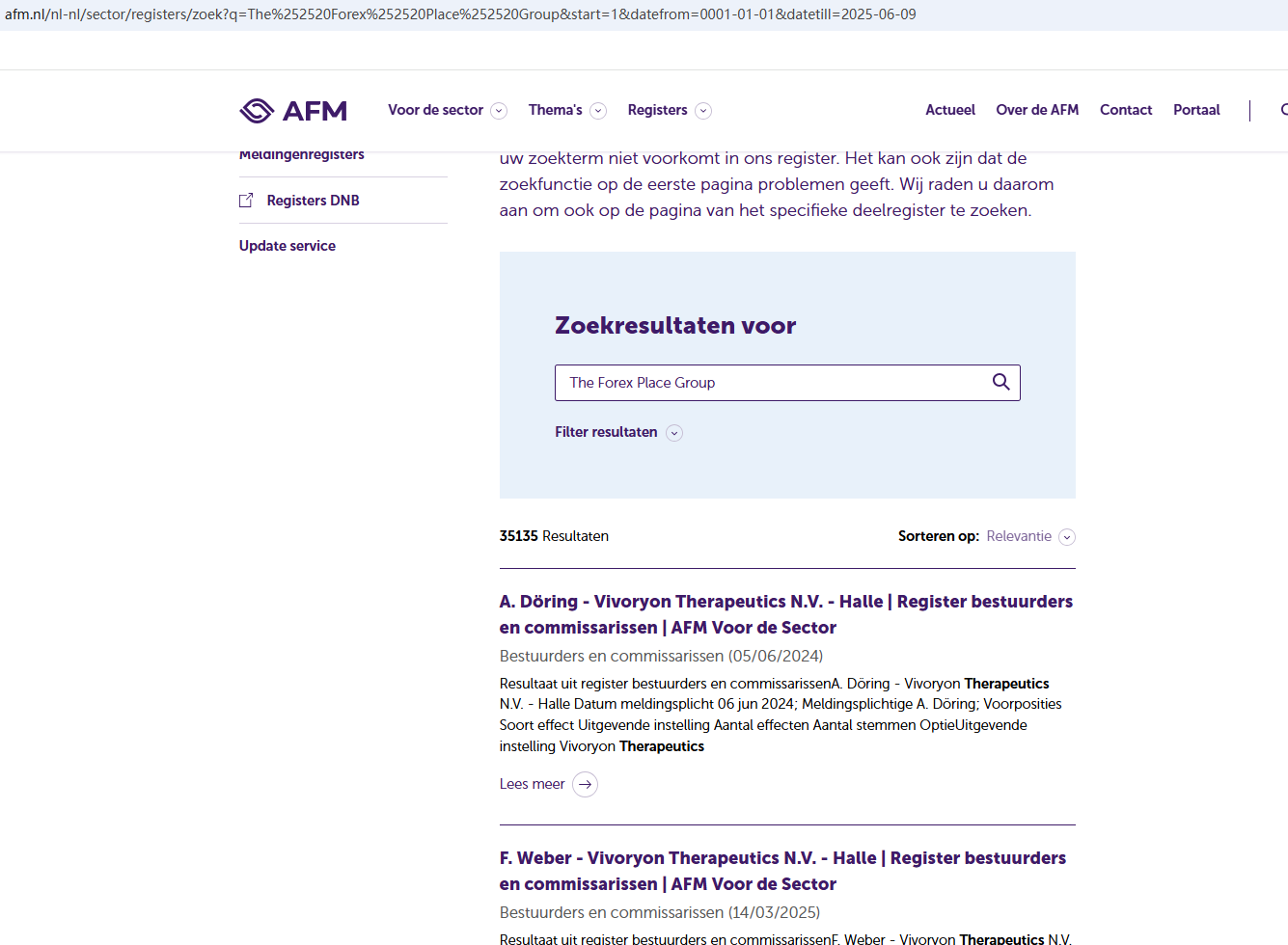Image resolution: width=1288 pixels, height=945 pixels.
Task: Open the Registers menu in the header
Action: click(x=658, y=110)
